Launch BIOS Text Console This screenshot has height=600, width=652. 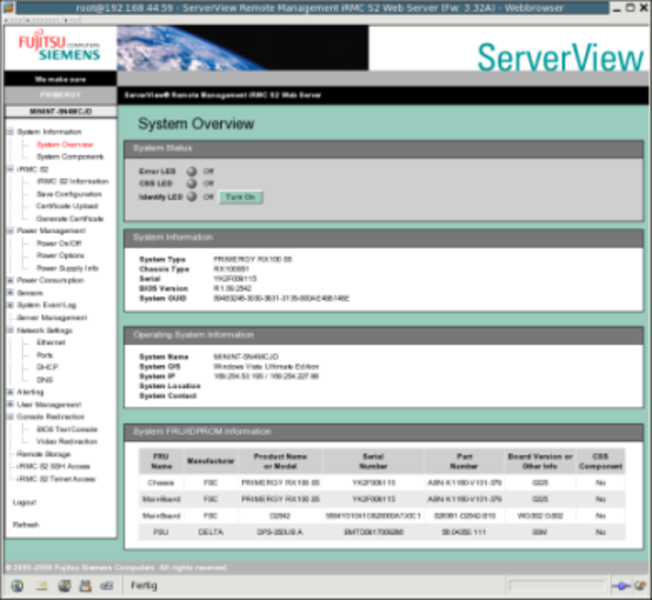pyautogui.click(x=67, y=429)
